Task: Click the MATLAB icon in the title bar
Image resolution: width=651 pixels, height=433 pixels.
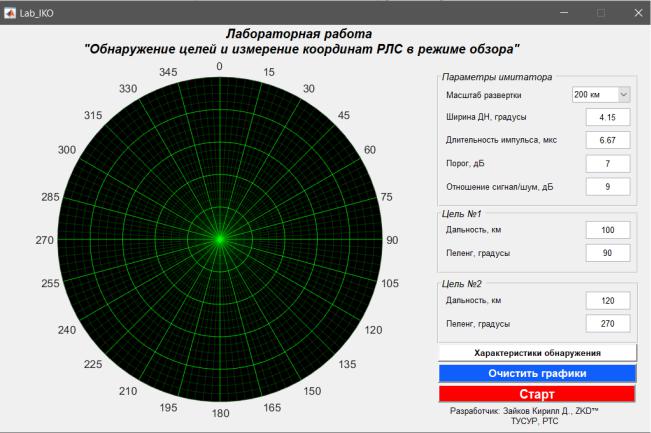Action: [x=10, y=13]
